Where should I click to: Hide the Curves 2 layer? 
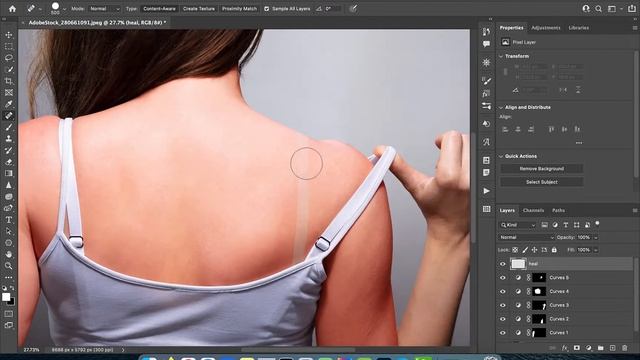[x=503, y=319]
